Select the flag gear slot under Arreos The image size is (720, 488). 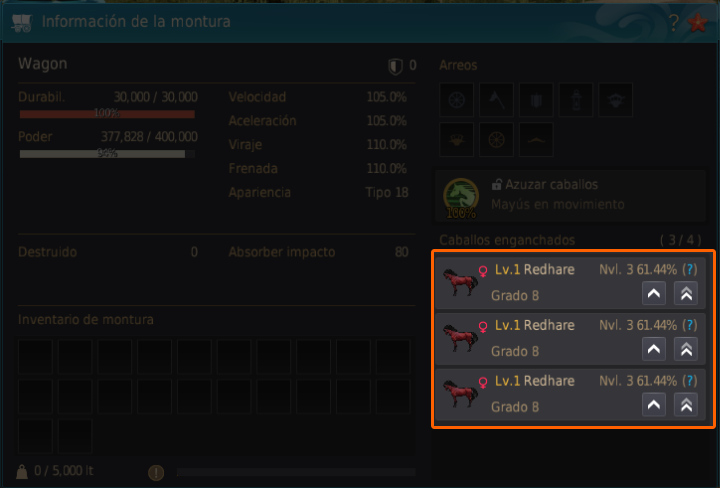[496, 100]
